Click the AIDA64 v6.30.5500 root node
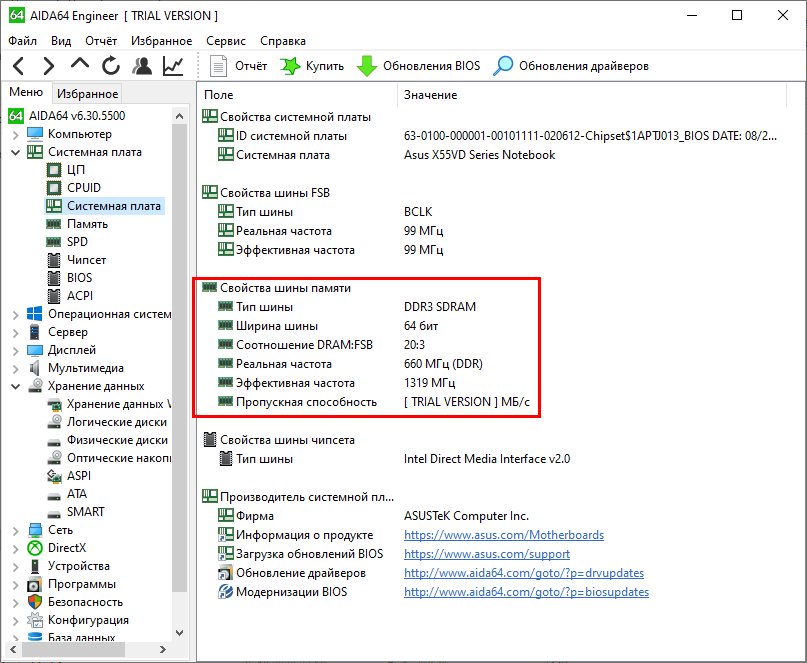The height and width of the screenshot is (663, 807). pos(77,116)
